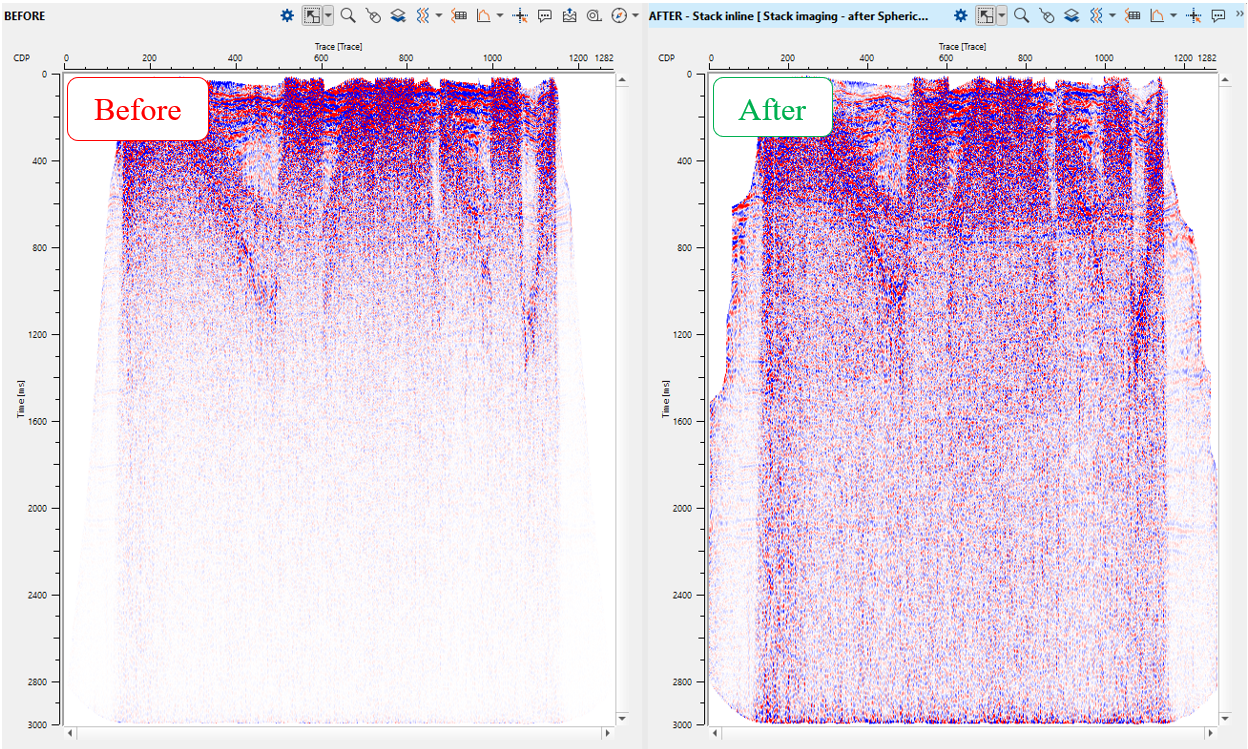Click the green "After" label box
Screen dimensions: 1248x749
[772, 107]
